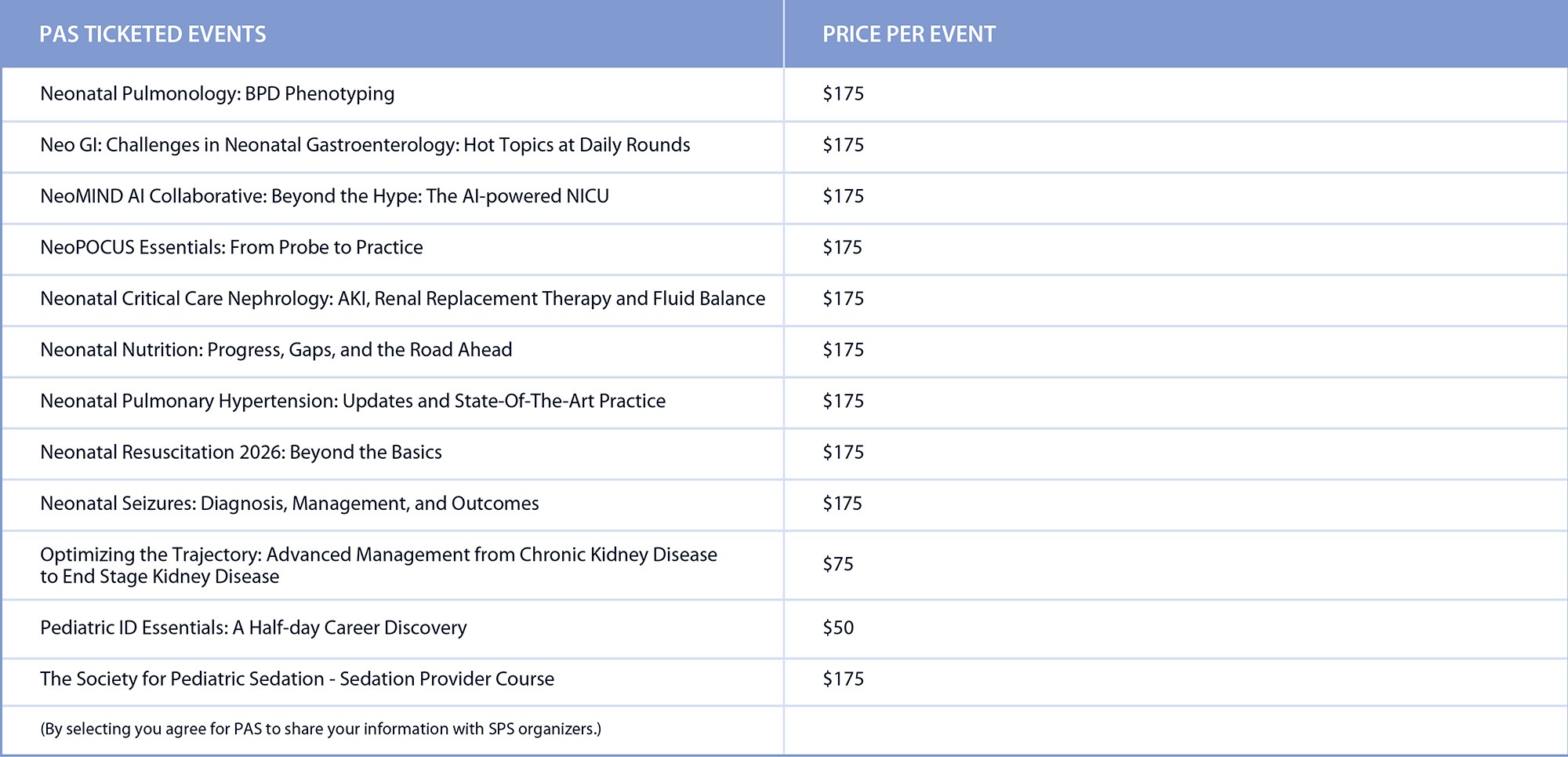
Task: Click the $50 price for Pediatric ID Essentials
Action: [x=838, y=628]
